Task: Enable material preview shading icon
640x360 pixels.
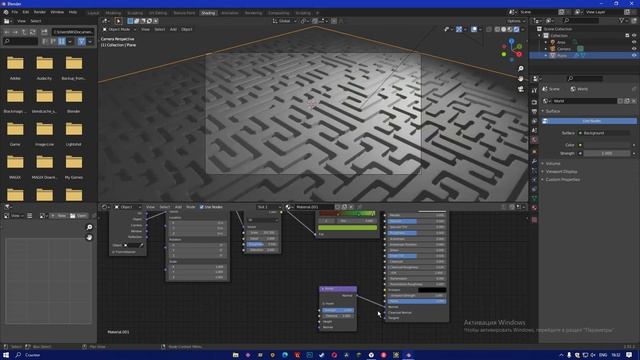Action: coord(510,29)
